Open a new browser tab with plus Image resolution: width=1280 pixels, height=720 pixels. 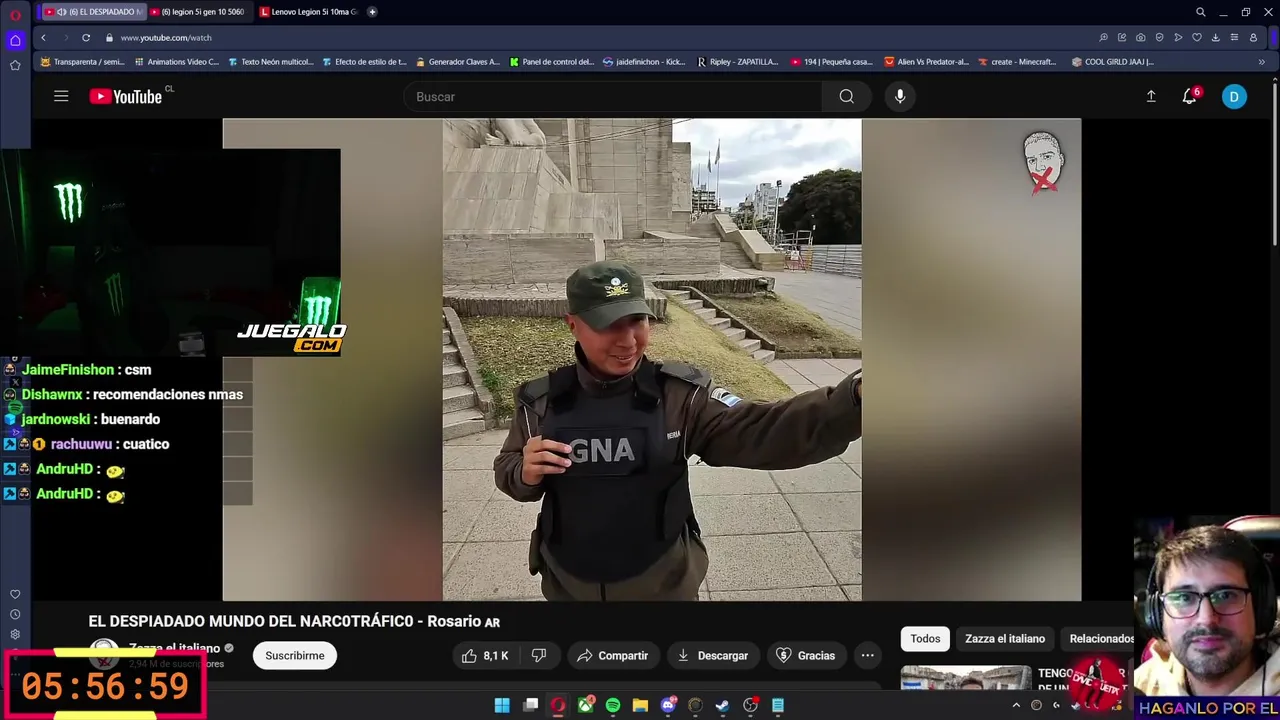coord(372,12)
